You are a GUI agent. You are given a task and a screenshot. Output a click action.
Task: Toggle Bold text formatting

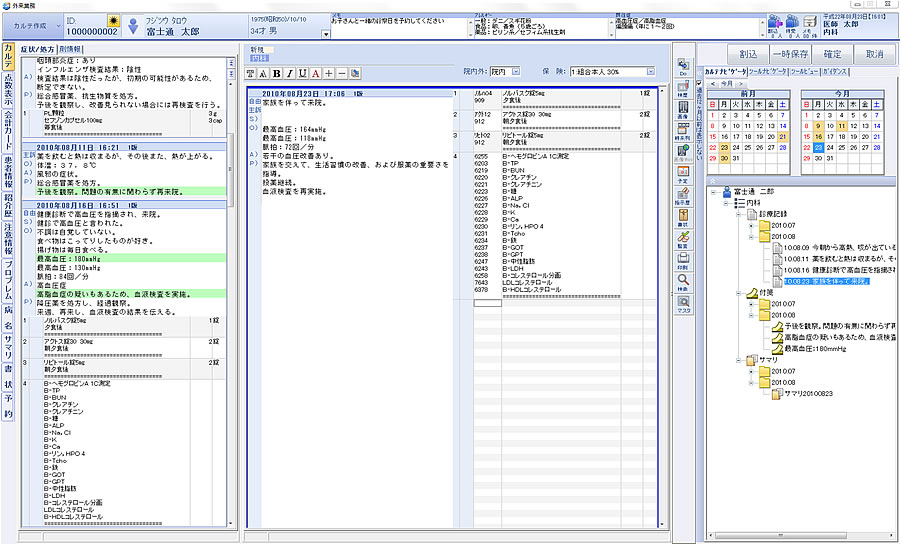tap(276, 74)
